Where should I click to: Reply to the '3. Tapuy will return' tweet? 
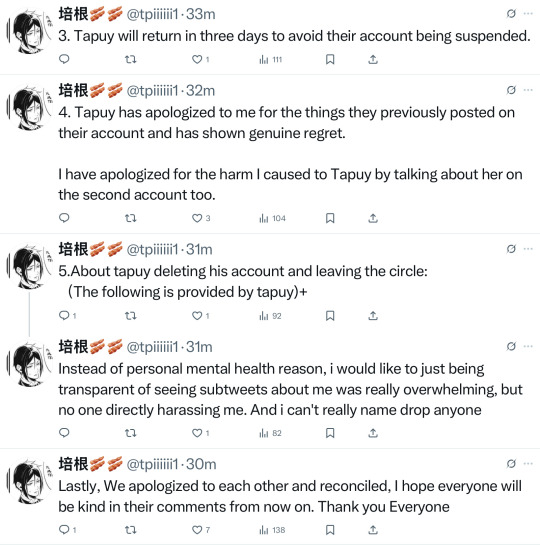tap(64, 59)
